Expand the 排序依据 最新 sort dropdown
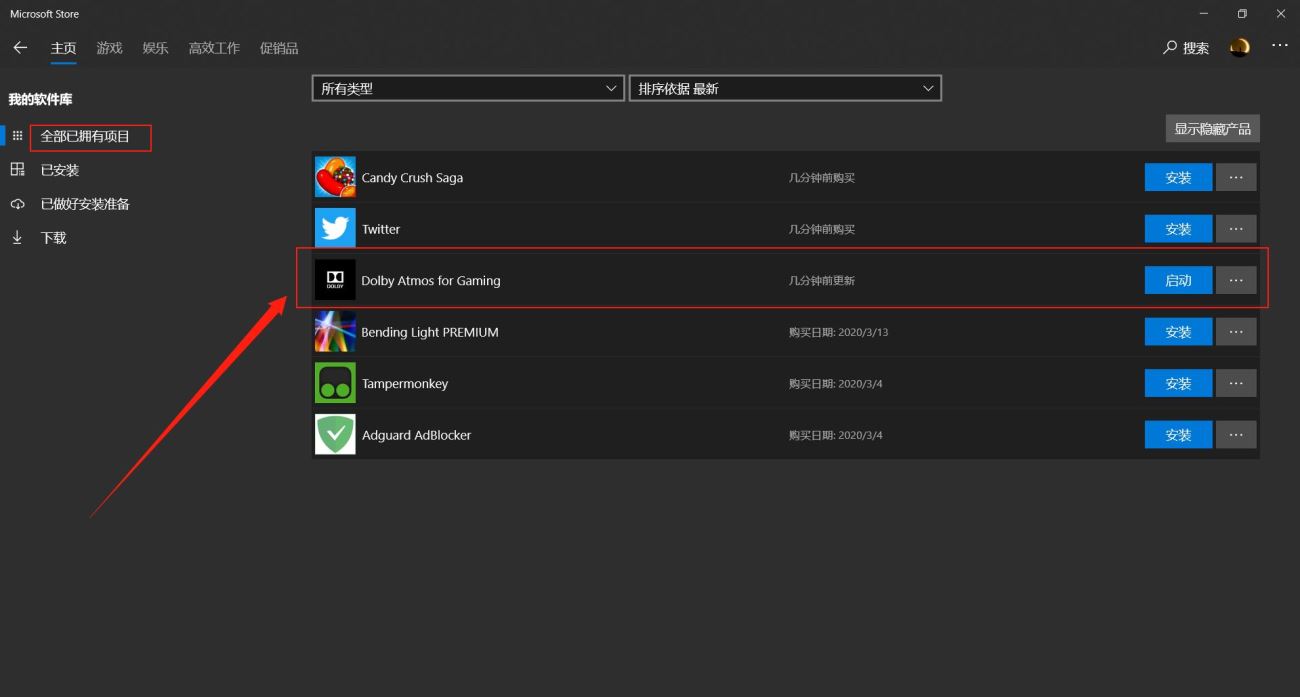Image resolution: width=1300 pixels, height=697 pixels. [785, 88]
